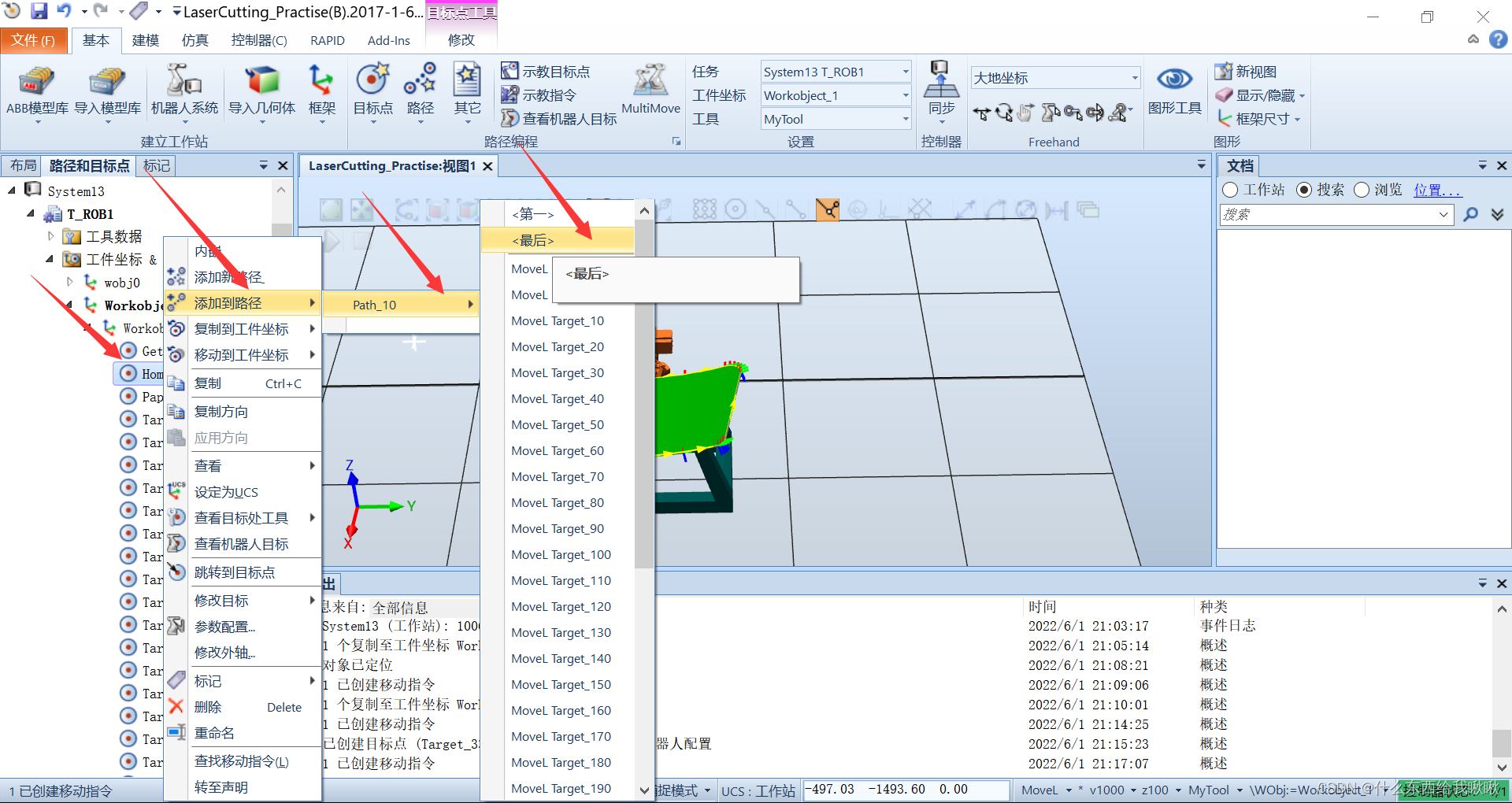Viewport: 1512px width, 803px height.
Task: Click the search input field in 文档
Action: tap(1336, 214)
